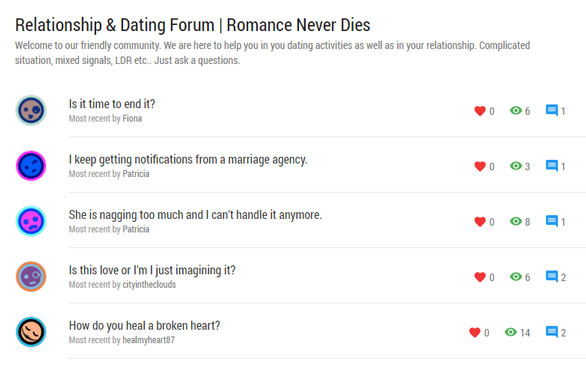Click the eye icon on 'Is this love' thread
Screen dimensions: 586x366
516,277
